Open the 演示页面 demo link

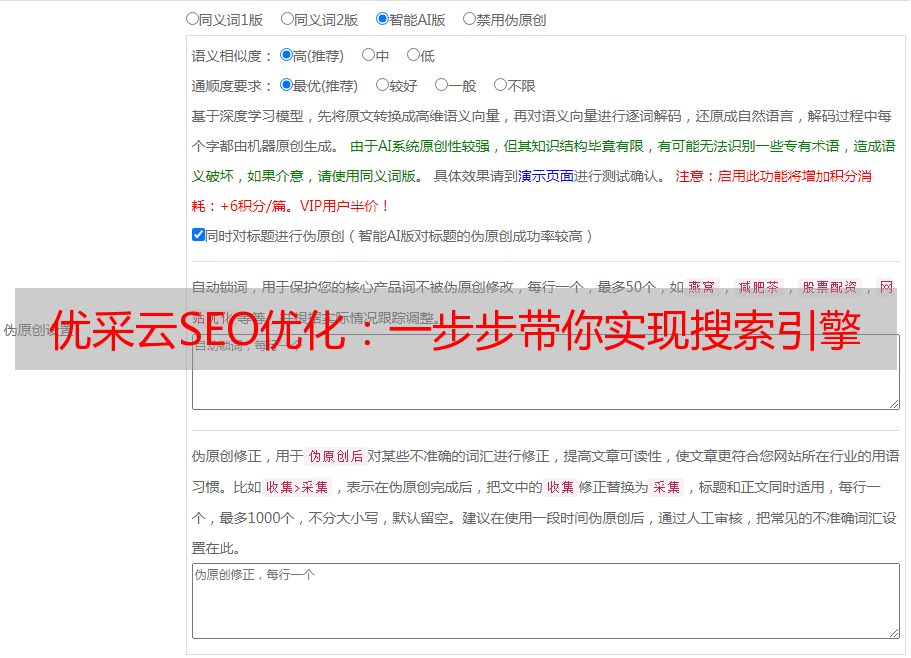click(545, 176)
